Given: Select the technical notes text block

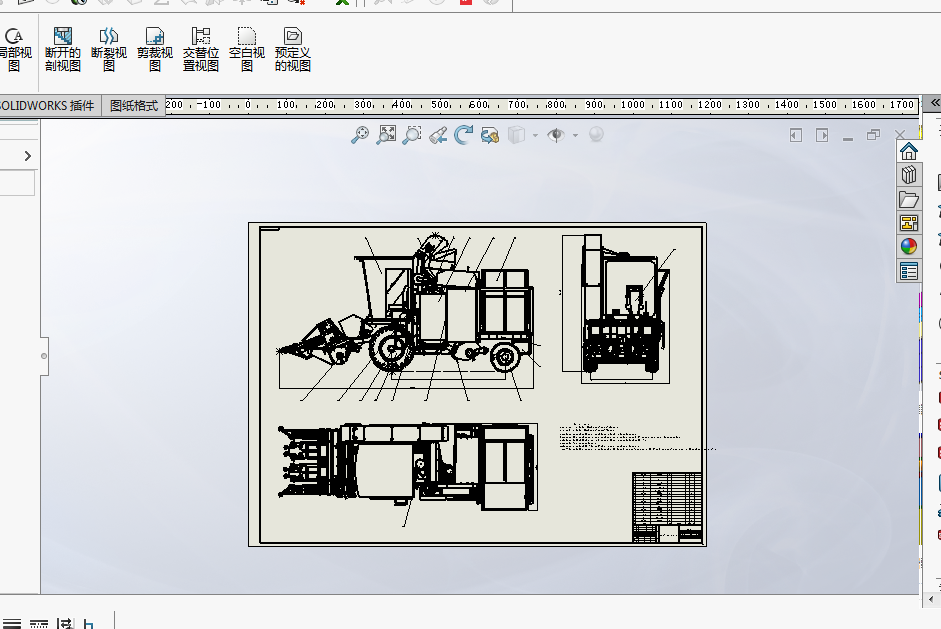Looking at the screenshot, I should pyautogui.click(x=636, y=436).
